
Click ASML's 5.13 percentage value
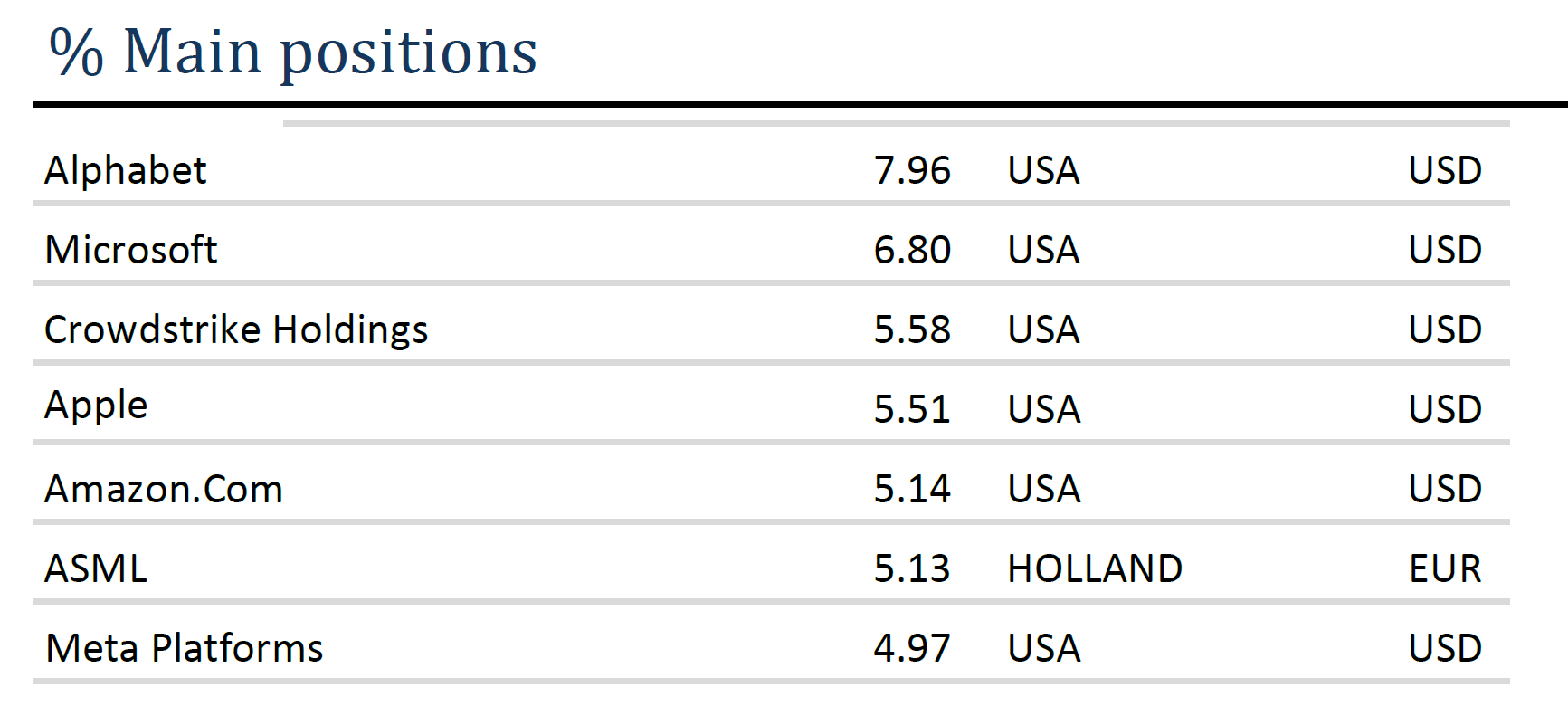coord(912,568)
